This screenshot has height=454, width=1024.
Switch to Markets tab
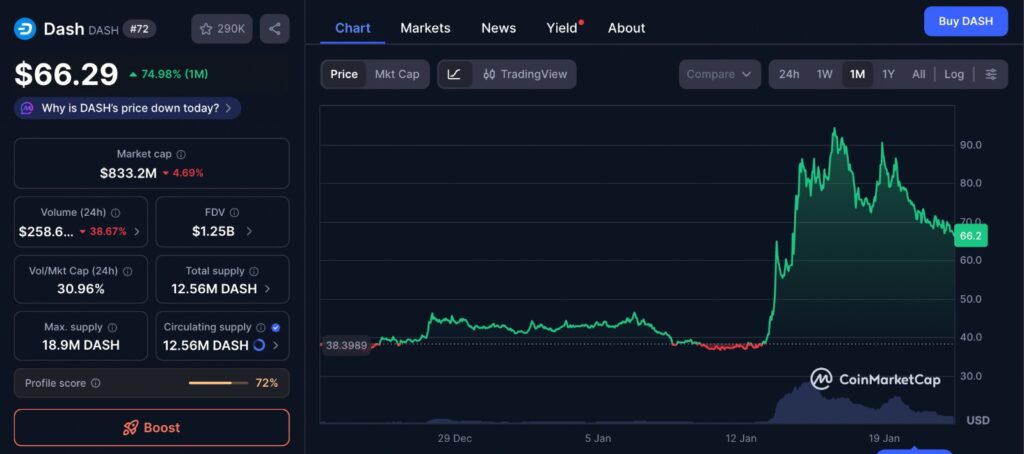point(425,28)
